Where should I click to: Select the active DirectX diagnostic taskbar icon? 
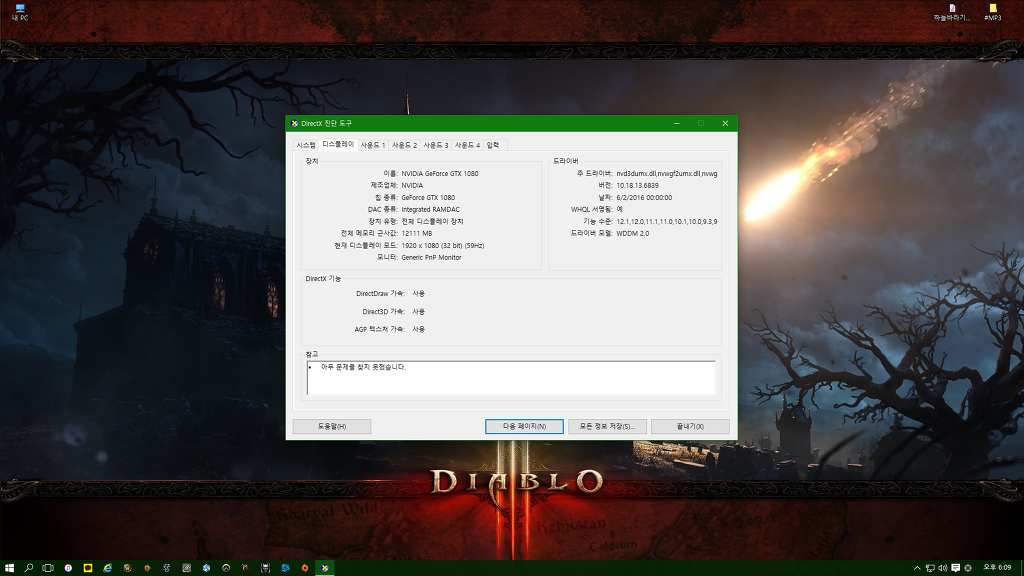tap(325, 568)
